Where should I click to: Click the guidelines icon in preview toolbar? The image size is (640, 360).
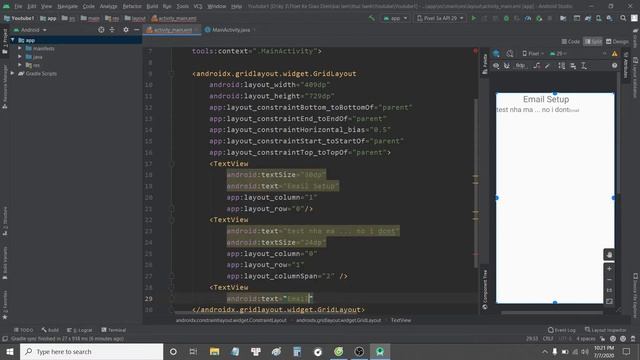click(x=584, y=66)
